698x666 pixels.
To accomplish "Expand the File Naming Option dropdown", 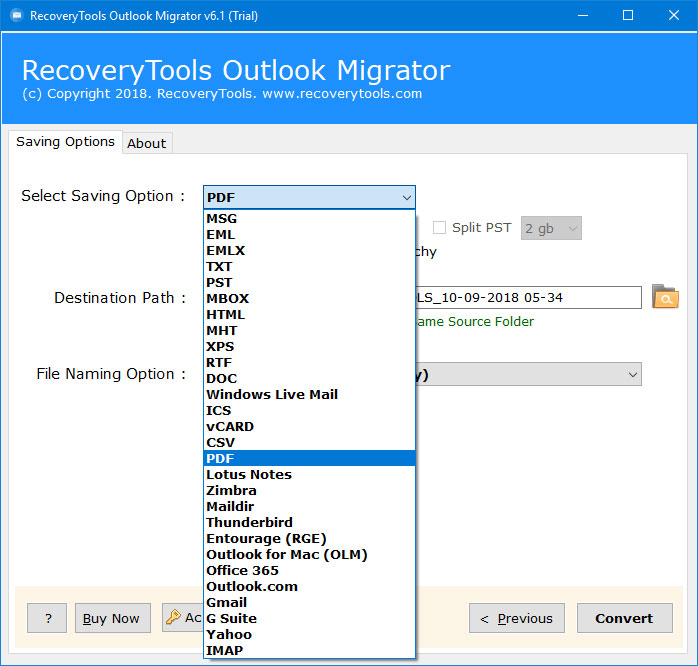I will tap(633, 374).
